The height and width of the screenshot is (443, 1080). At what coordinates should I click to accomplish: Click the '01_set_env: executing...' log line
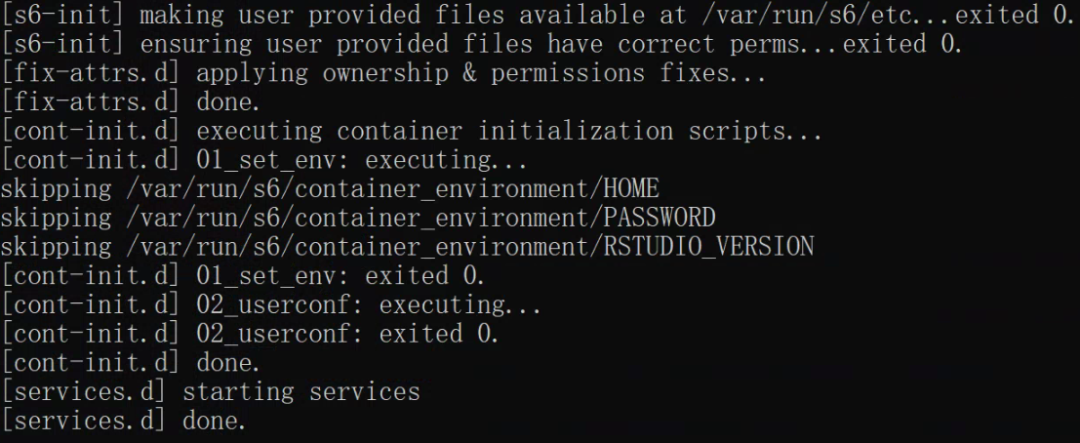(x=264, y=160)
